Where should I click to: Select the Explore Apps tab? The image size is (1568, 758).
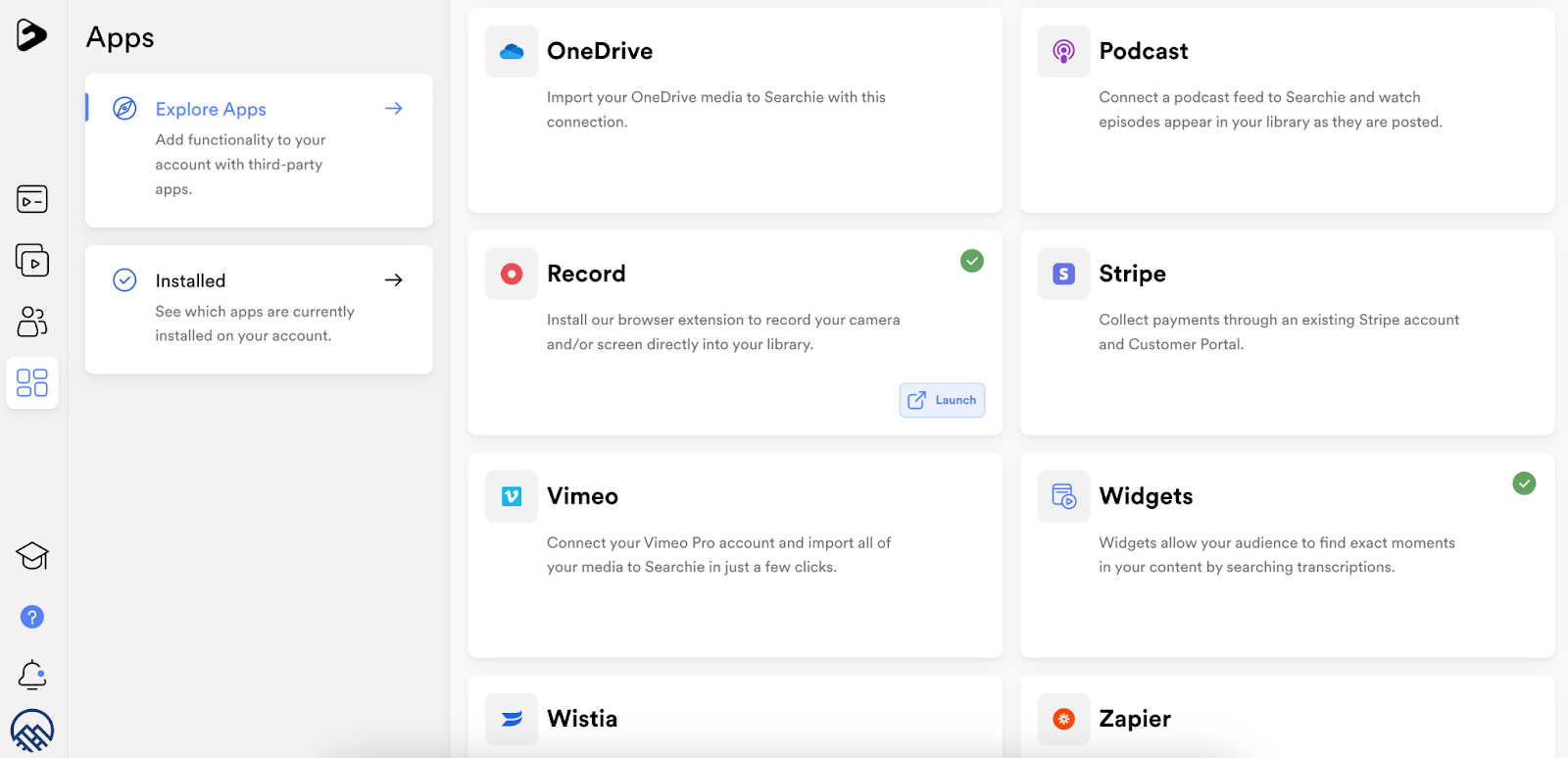259,150
